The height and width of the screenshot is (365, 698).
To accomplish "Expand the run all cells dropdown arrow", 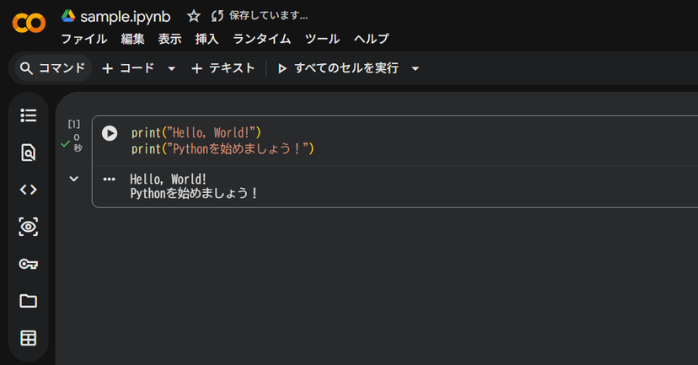I will [415, 69].
